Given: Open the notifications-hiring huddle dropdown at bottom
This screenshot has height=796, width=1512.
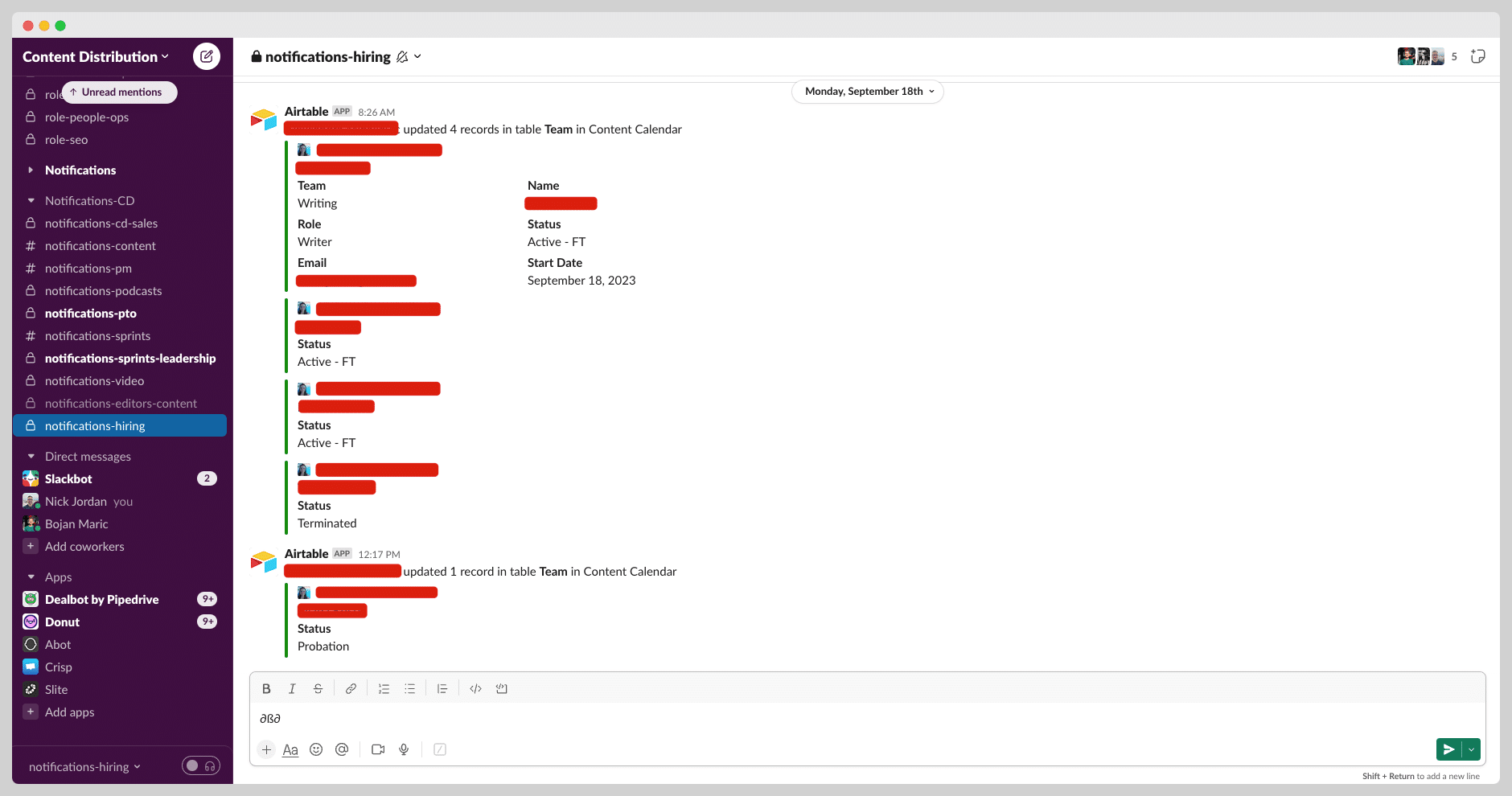Looking at the screenshot, I should pyautogui.click(x=84, y=767).
